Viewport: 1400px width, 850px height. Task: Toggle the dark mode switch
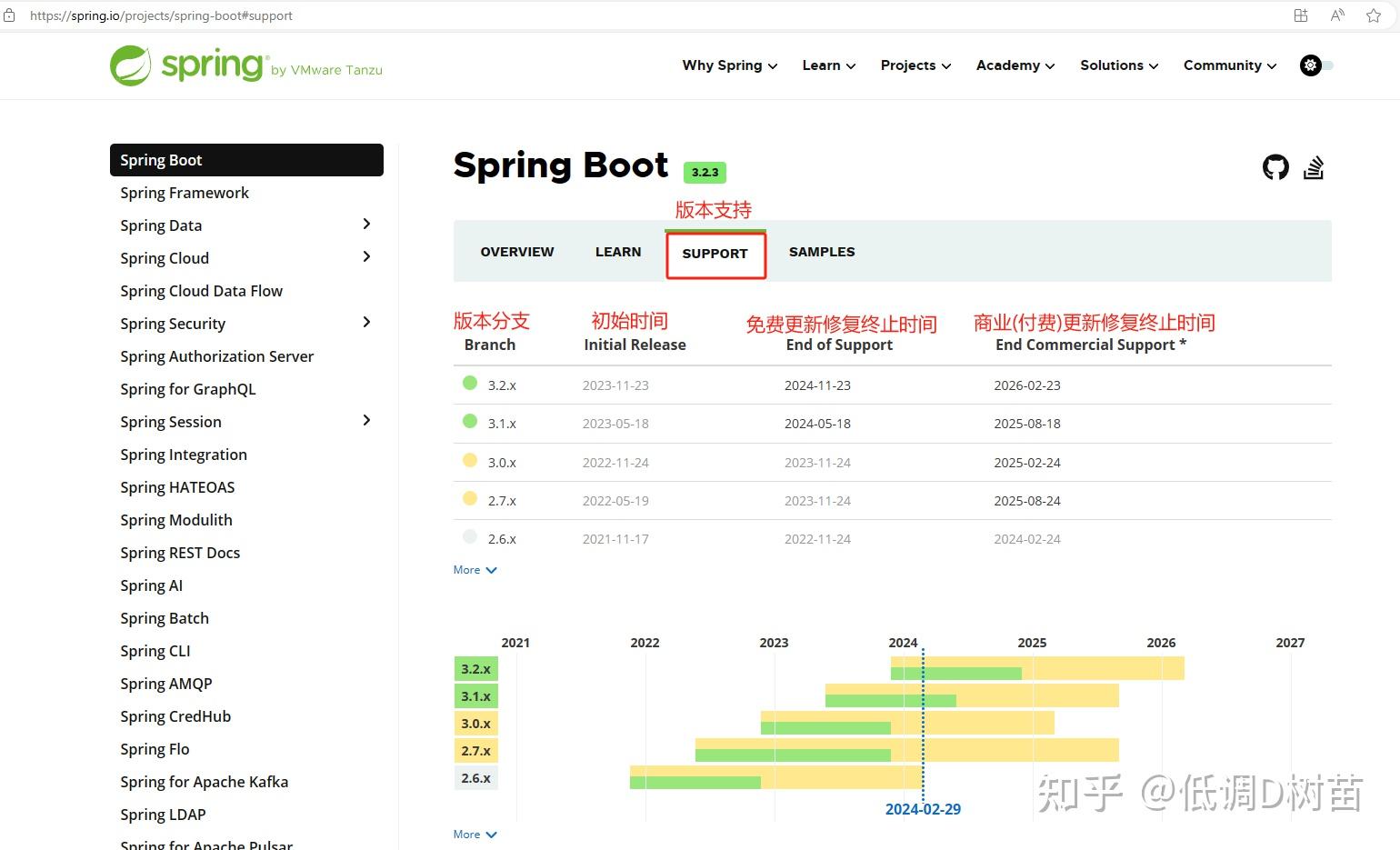pos(1326,65)
